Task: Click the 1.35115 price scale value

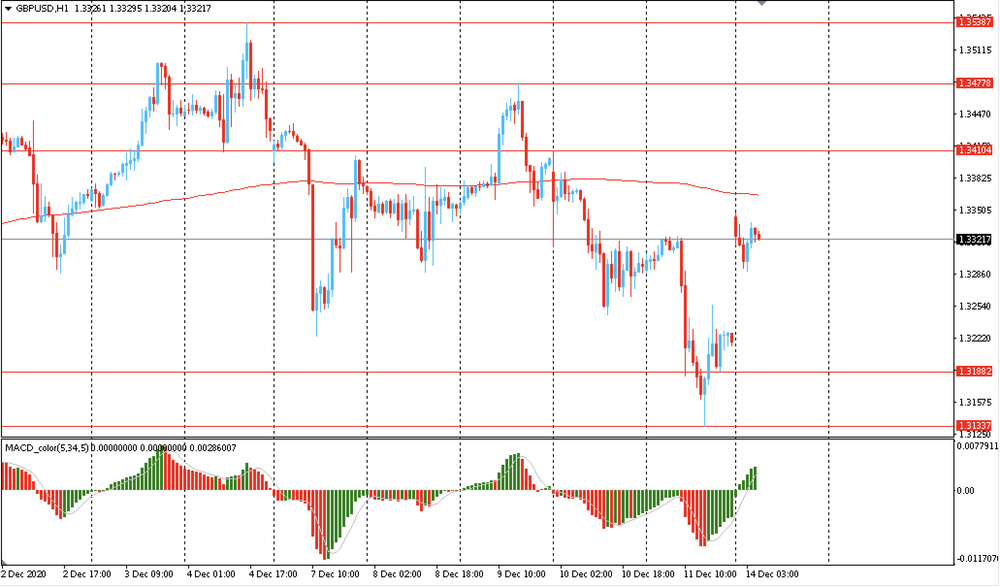Action: coord(975,50)
